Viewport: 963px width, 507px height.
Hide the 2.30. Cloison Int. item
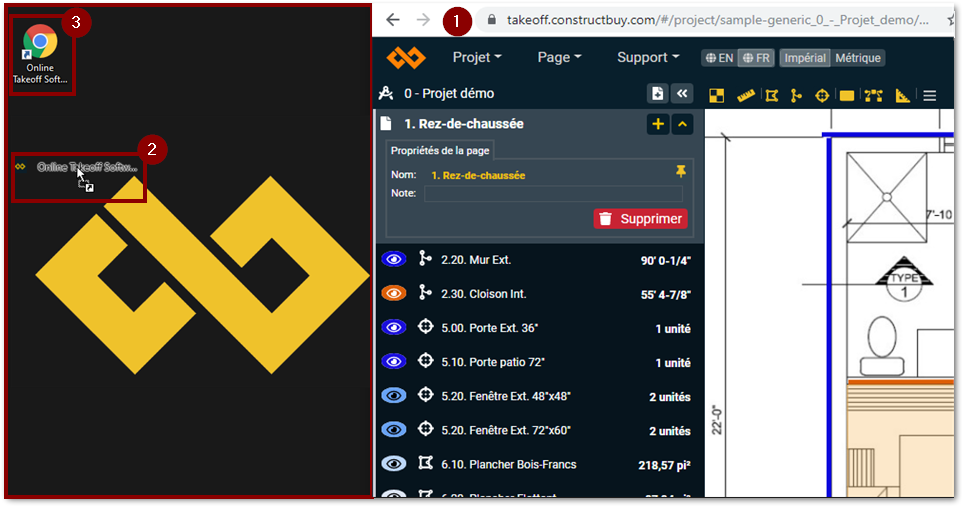click(394, 294)
